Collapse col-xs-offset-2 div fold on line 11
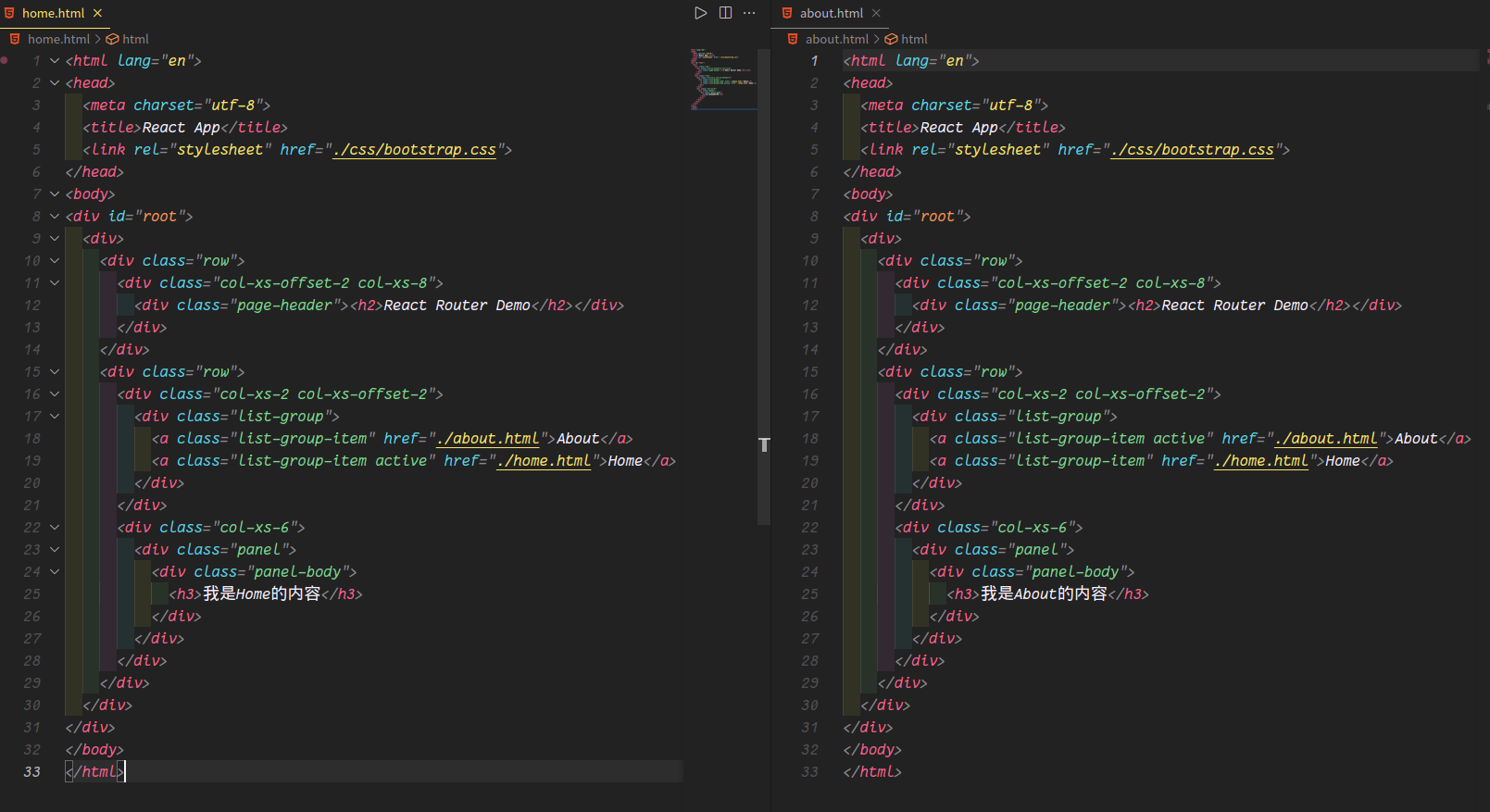This screenshot has width=1490, height=812. point(55,283)
